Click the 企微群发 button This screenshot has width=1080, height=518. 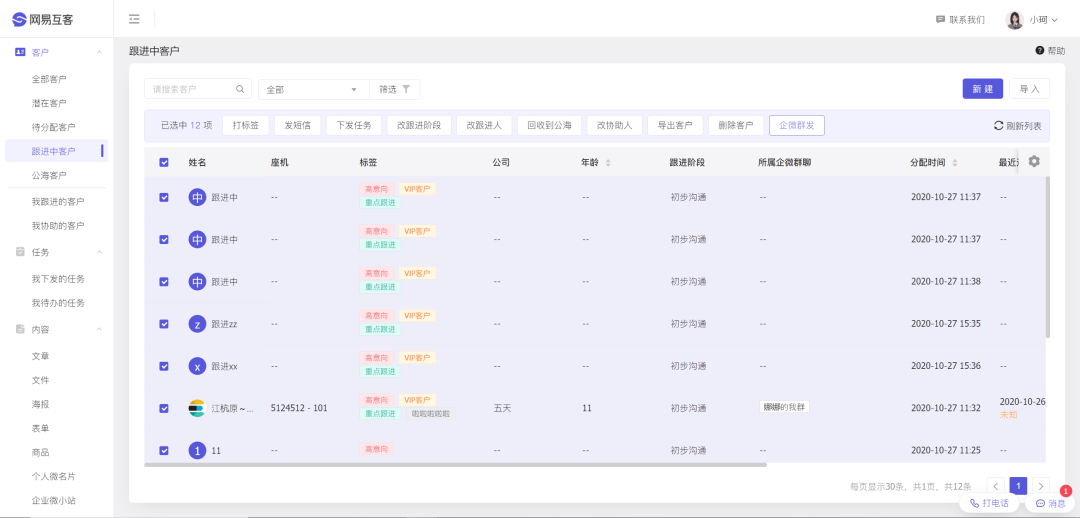click(796, 126)
